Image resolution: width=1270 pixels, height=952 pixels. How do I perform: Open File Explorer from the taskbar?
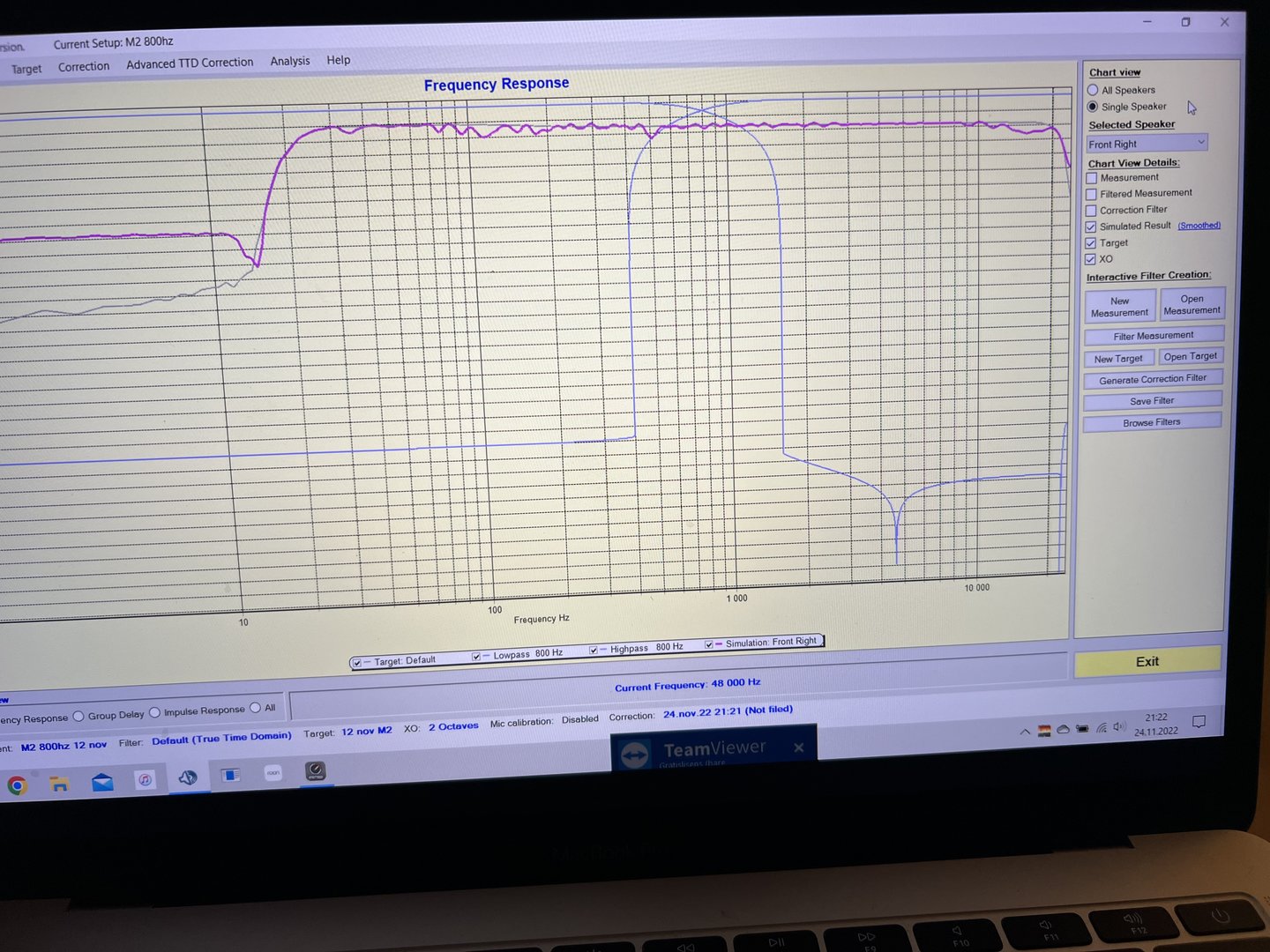[x=59, y=784]
